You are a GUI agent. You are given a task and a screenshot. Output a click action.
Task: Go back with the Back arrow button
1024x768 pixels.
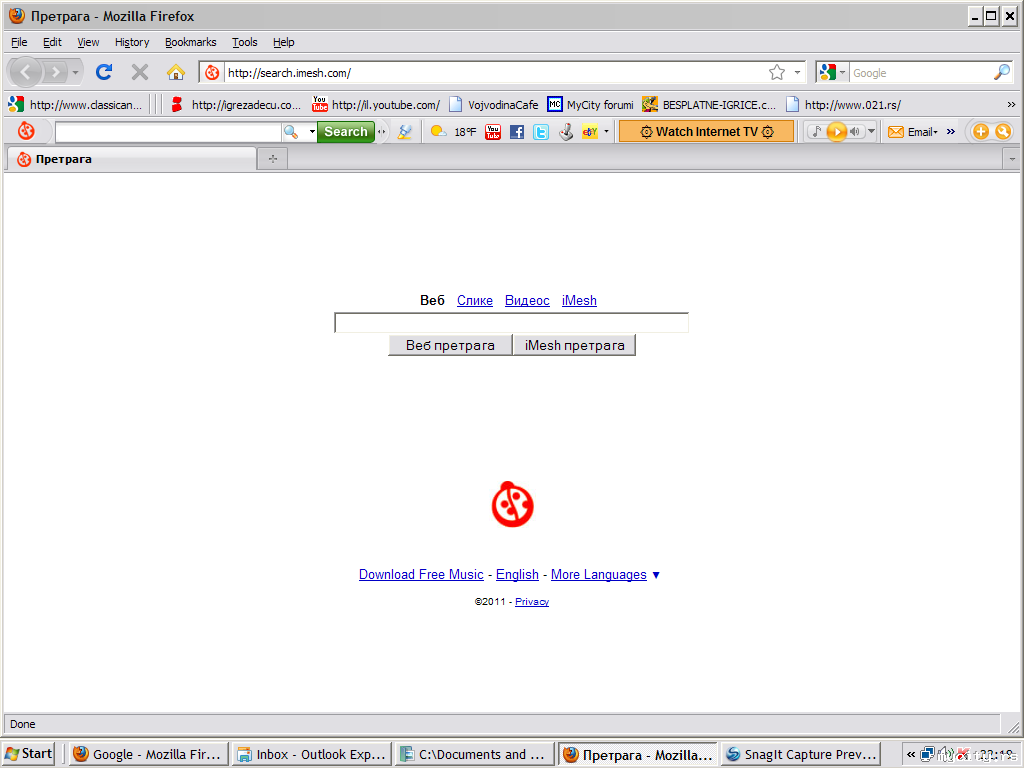tap(25, 72)
